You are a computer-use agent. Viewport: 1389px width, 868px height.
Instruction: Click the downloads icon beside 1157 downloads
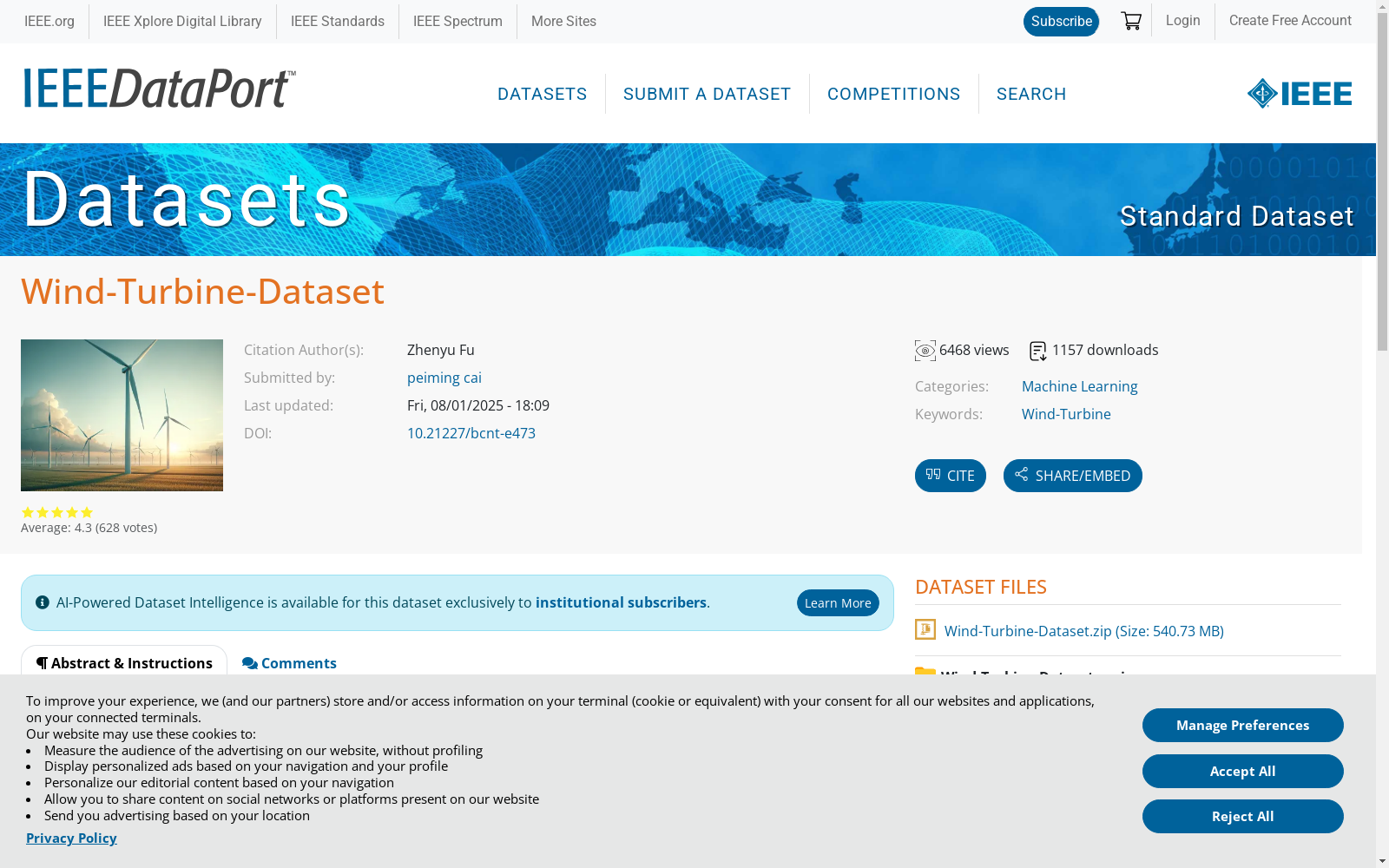tap(1038, 351)
